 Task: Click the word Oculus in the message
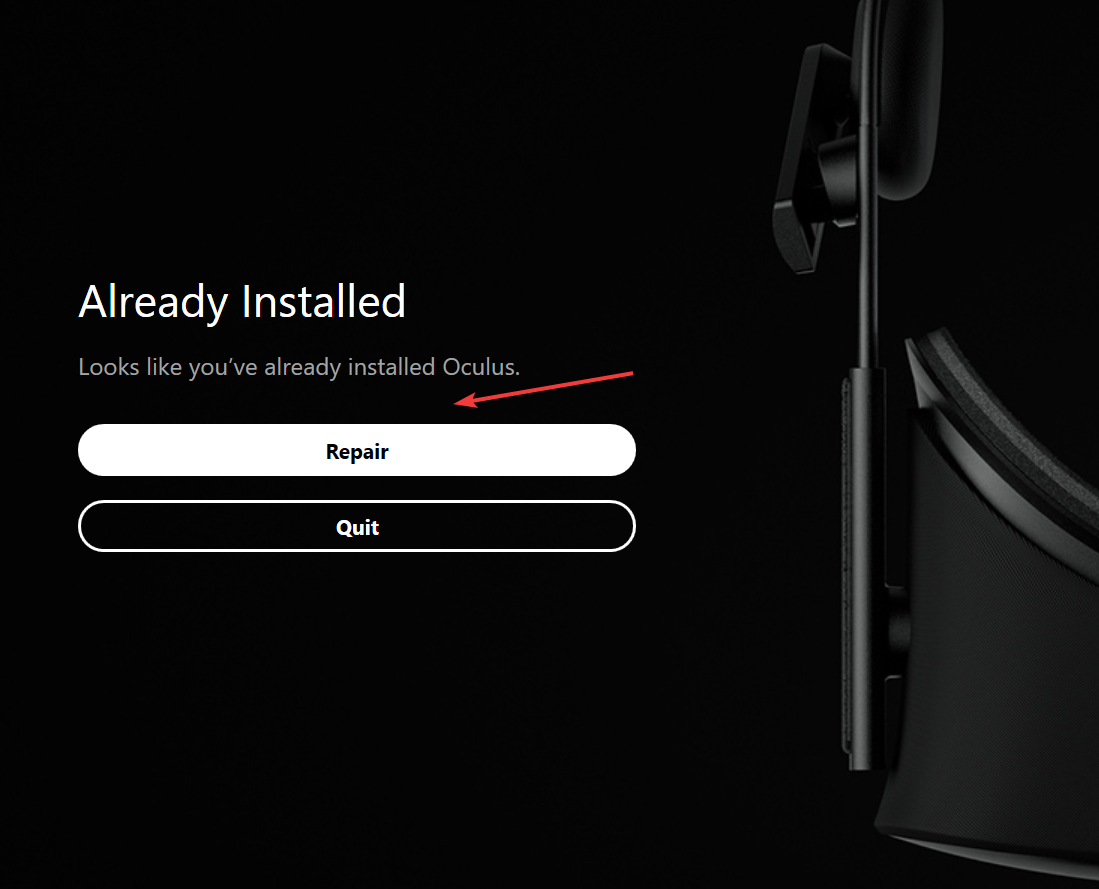tap(481, 367)
